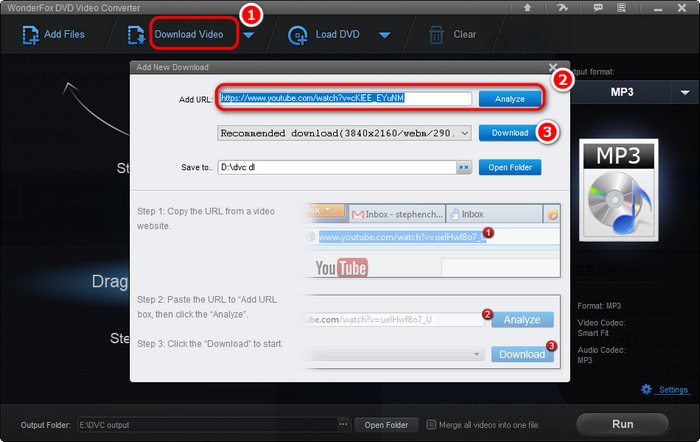Click the Save to path field
The image size is (700, 442).
coord(337,167)
